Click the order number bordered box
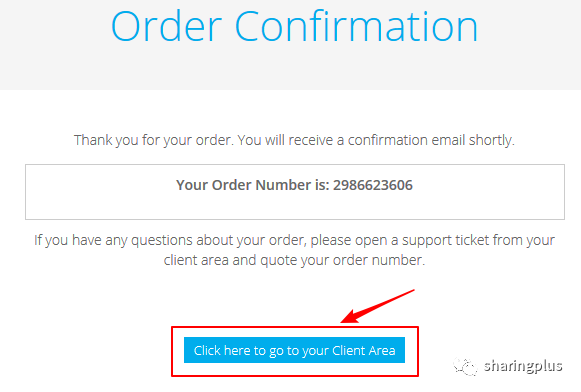Image resolution: width=581 pixels, height=392 pixels. [x=295, y=192]
